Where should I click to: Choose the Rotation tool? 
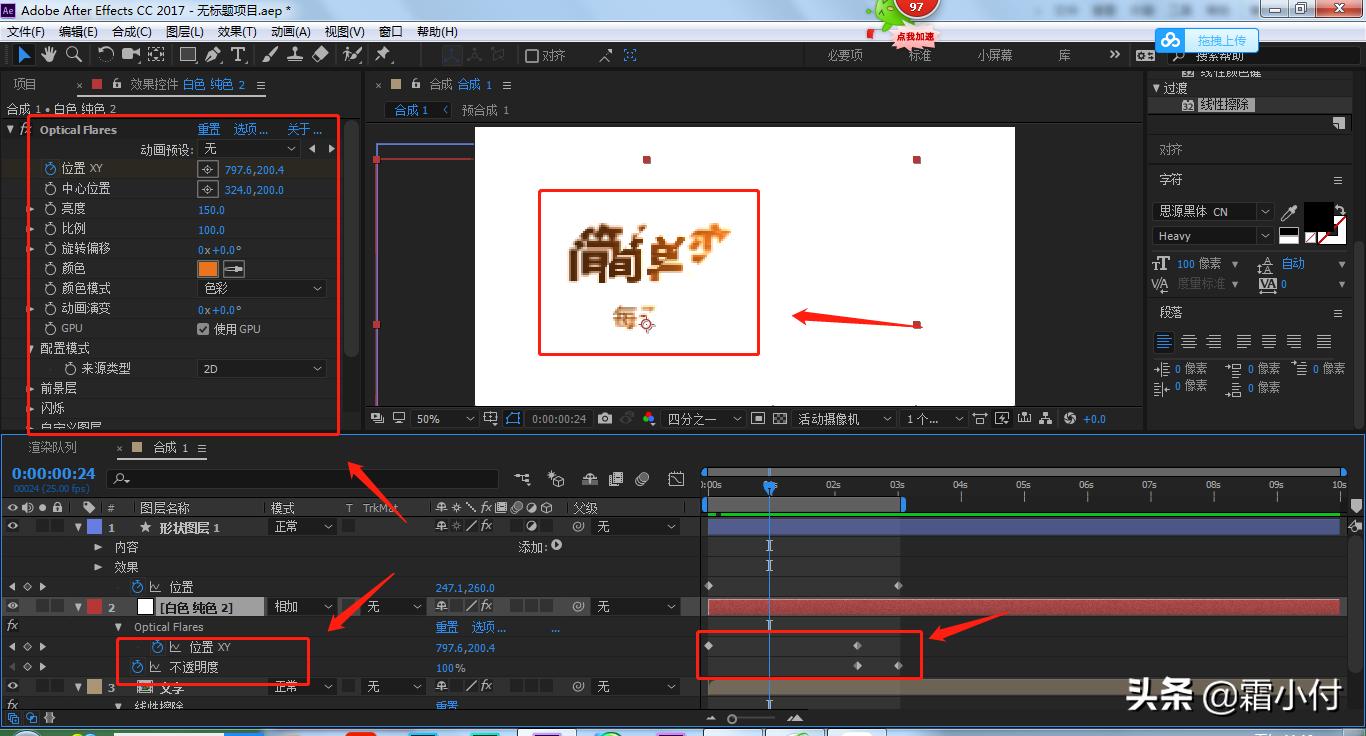click(x=106, y=54)
